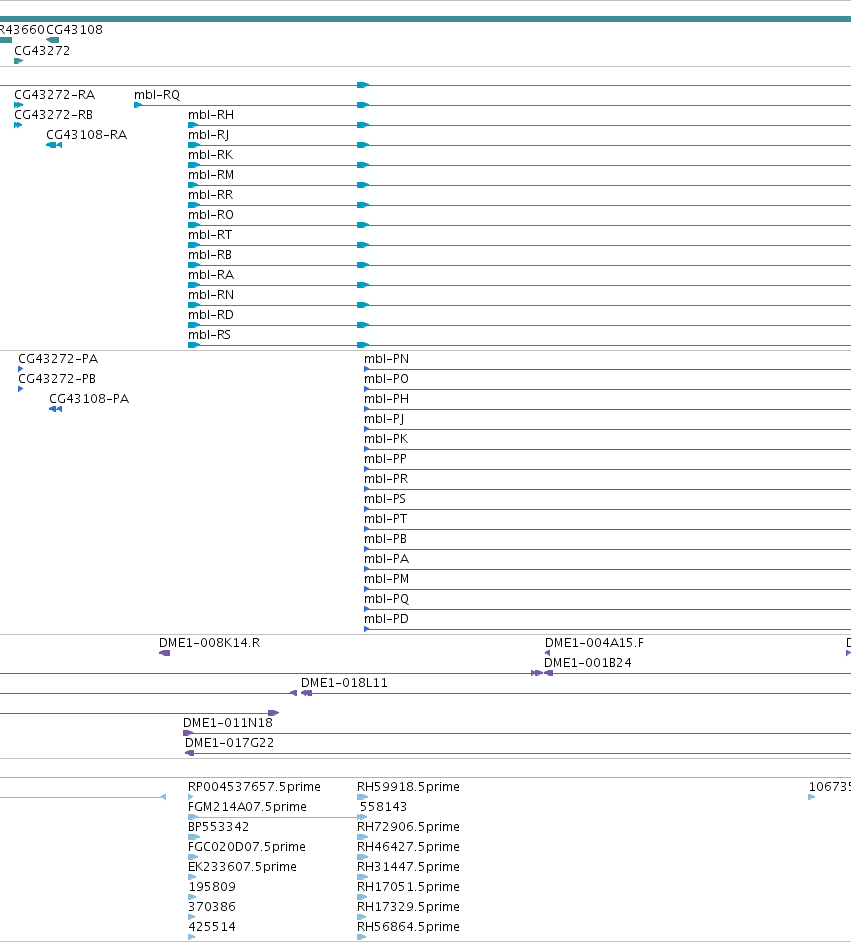Image resolution: width=851 pixels, height=942 pixels.
Task: Select the mbl-PA protein label
Action: click(x=386, y=559)
